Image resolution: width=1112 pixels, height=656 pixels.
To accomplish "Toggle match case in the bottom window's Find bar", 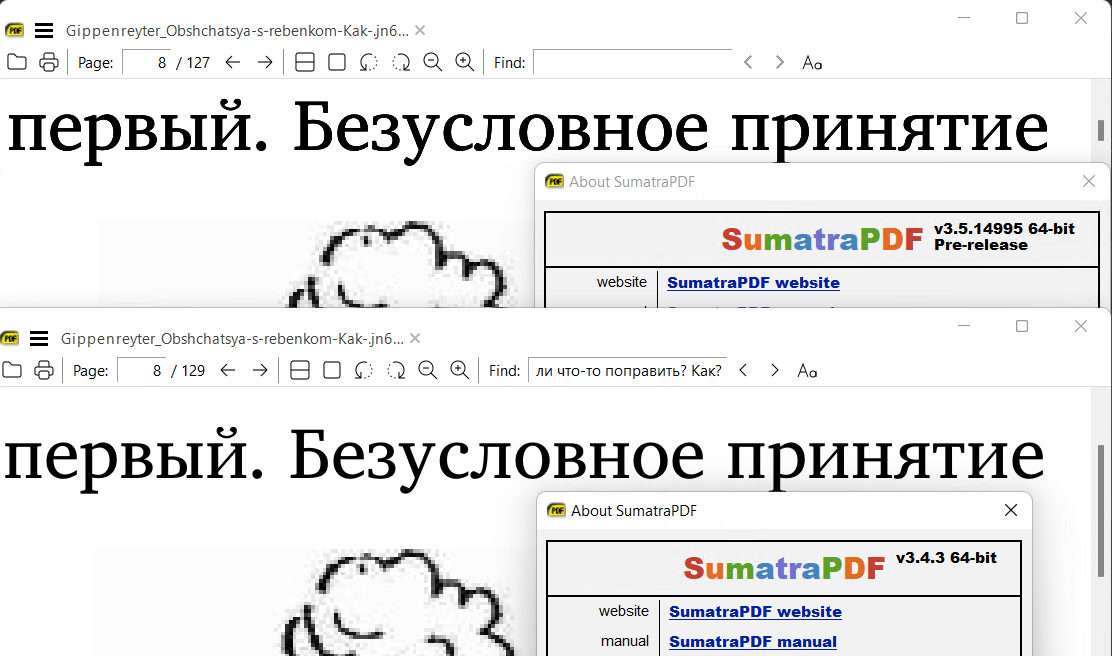I will 807,370.
